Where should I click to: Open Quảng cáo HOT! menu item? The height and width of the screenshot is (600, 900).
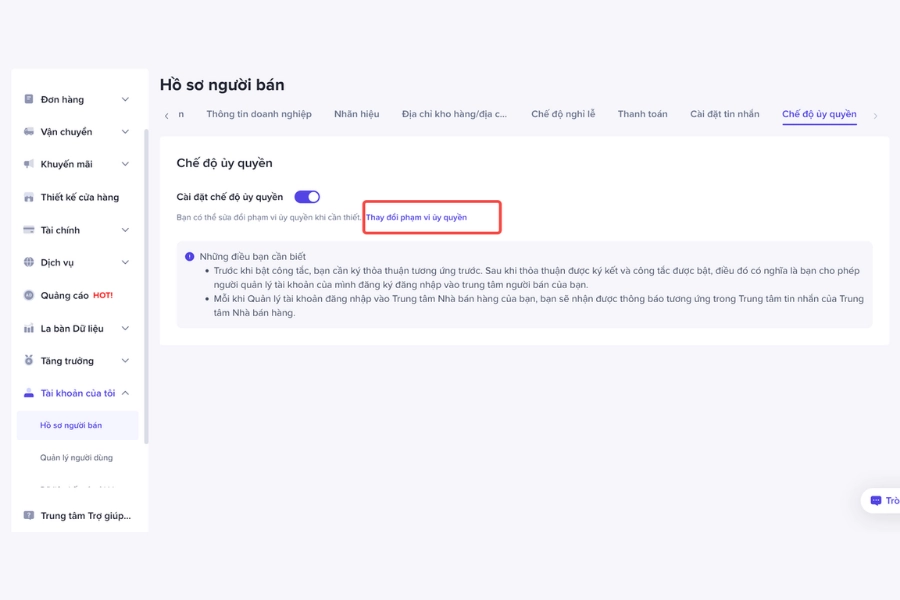click(x=76, y=295)
